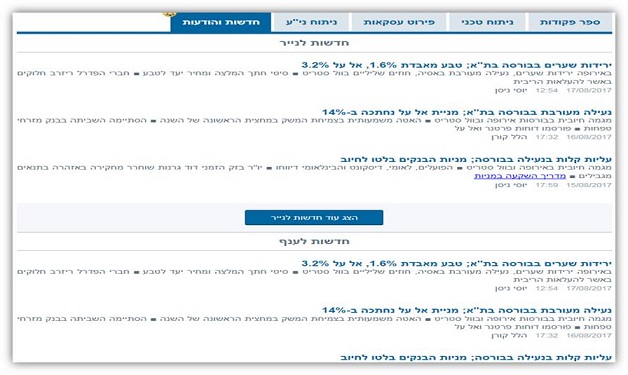Open the נעילה מעורבת headline under חדשות לענף
Screen dimensions: 628x375
click(x=467, y=310)
